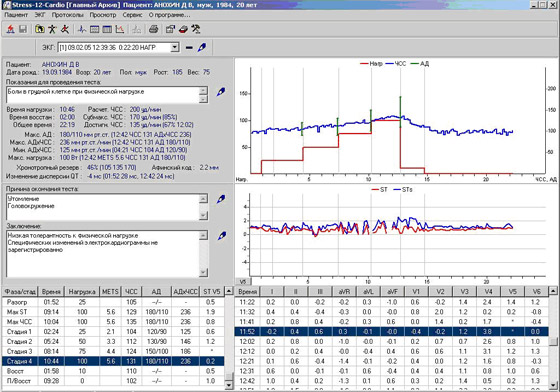This screenshot has width=560, height=392.
Task: Show the ECG waveform view icon
Action: point(82,29)
